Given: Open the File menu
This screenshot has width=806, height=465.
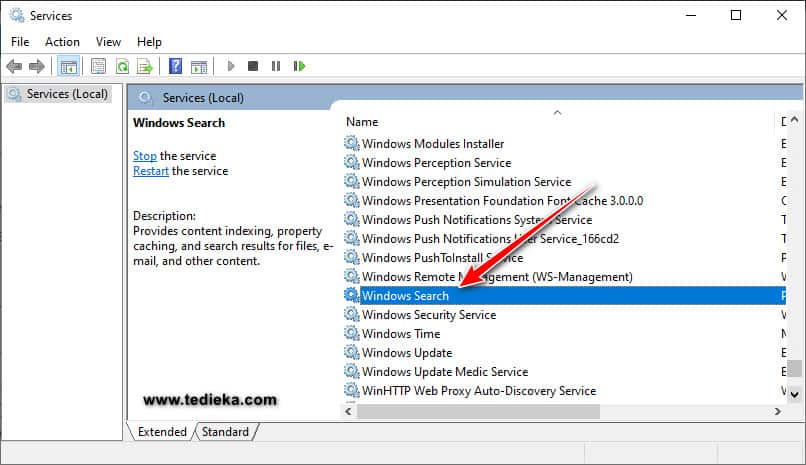Looking at the screenshot, I should tap(20, 42).
